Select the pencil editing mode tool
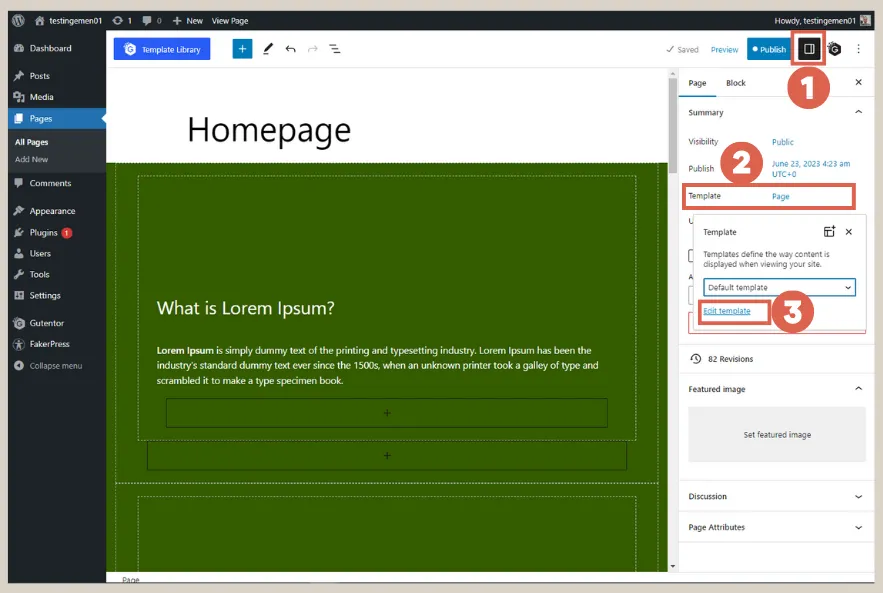The image size is (883, 593). 266,48
